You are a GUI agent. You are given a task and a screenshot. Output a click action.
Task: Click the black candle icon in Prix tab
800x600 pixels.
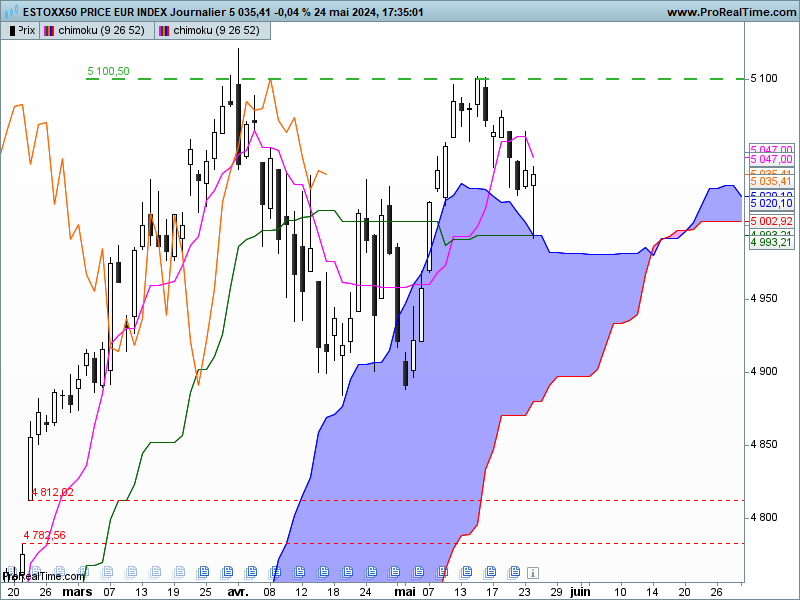(x=12, y=31)
